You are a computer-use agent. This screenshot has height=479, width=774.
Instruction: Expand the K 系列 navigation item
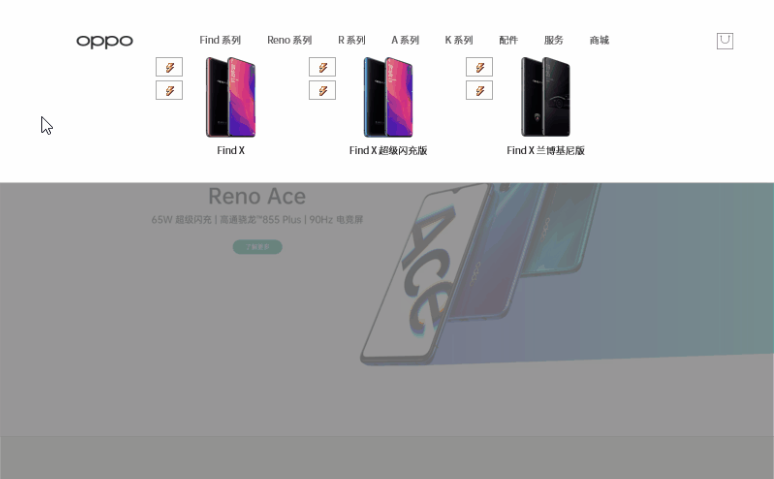[x=459, y=40]
